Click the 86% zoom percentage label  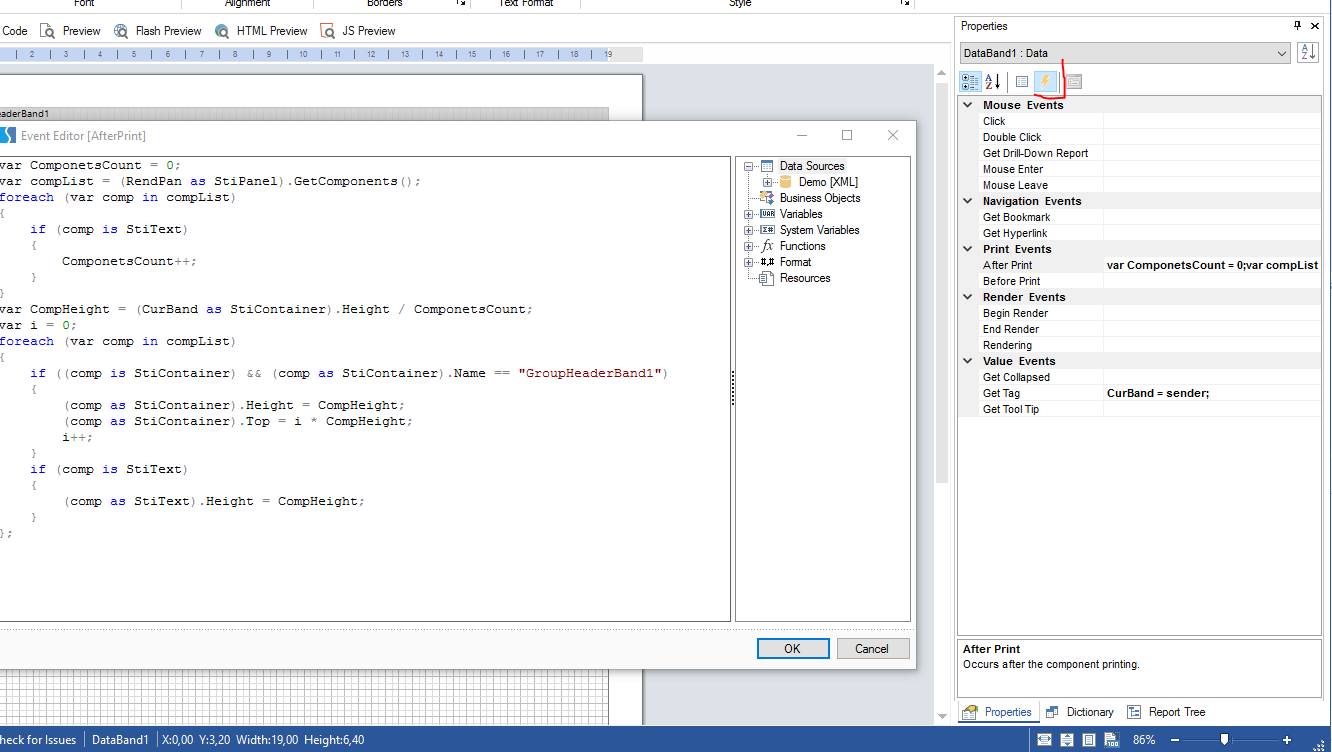(x=1144, y=740)
